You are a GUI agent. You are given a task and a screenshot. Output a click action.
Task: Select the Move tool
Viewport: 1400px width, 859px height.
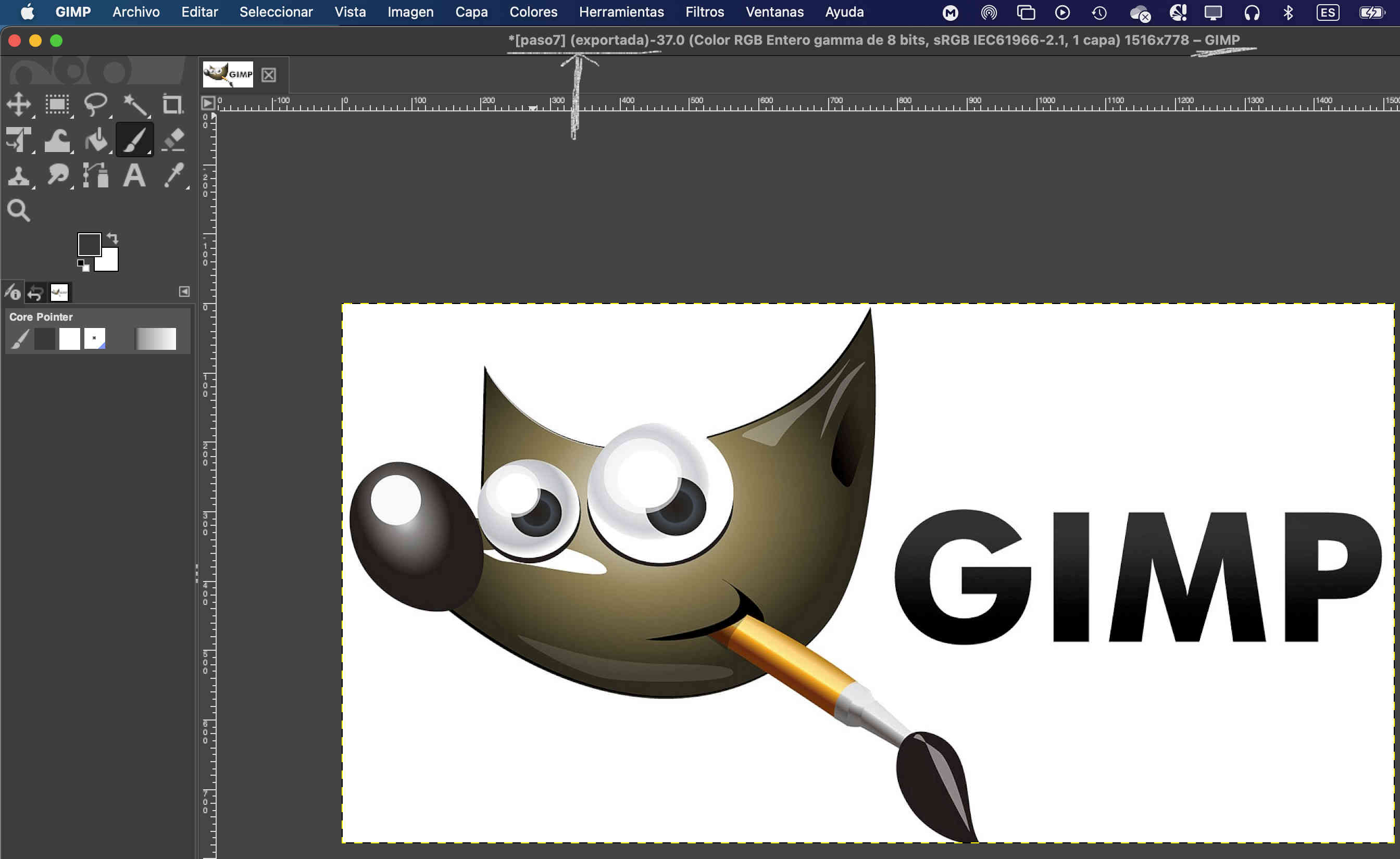(19, 105)
